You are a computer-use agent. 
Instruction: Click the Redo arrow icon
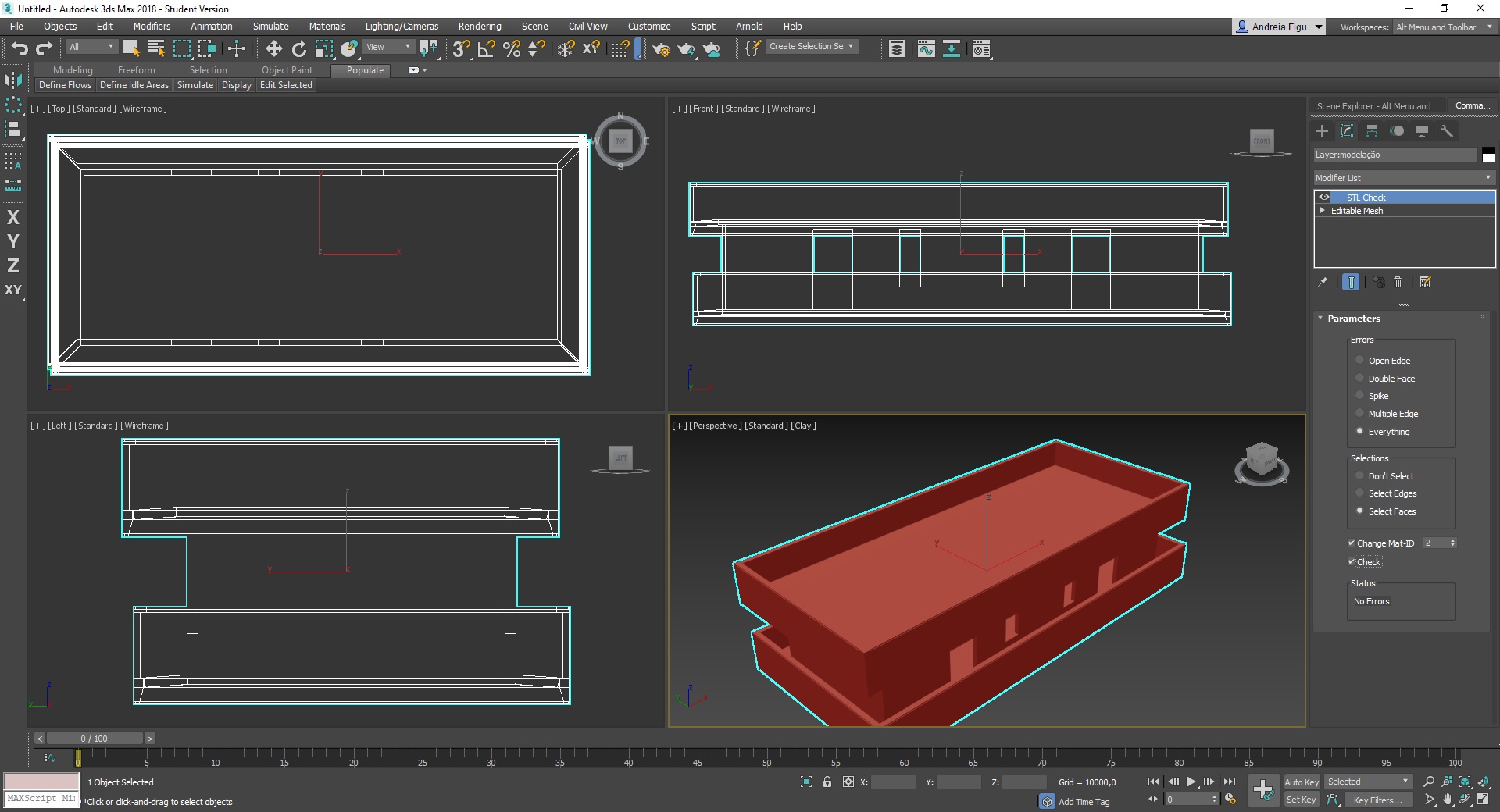point(45,49)
